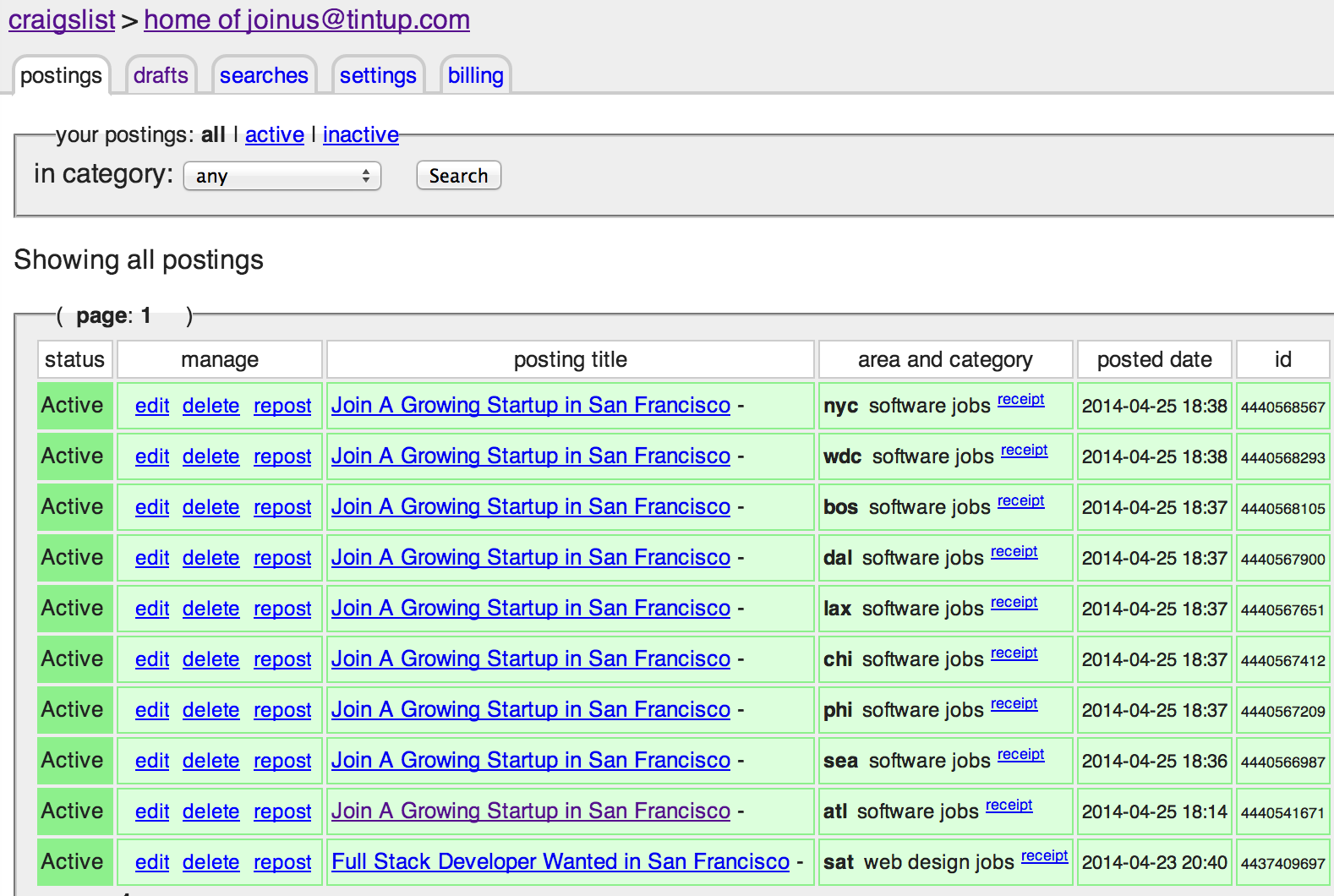Repost the wdc software jobs posting
The height and width of the screenshot is (896, 1334).
click(282, 456)
